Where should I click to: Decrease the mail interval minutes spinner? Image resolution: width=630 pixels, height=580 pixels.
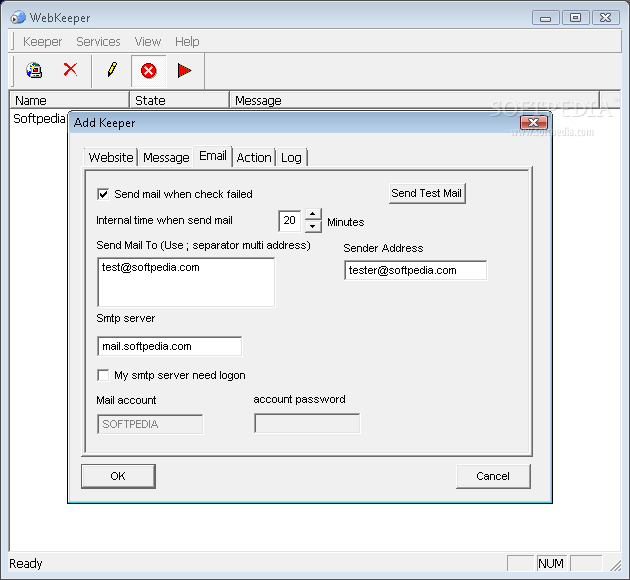[313, 227]
